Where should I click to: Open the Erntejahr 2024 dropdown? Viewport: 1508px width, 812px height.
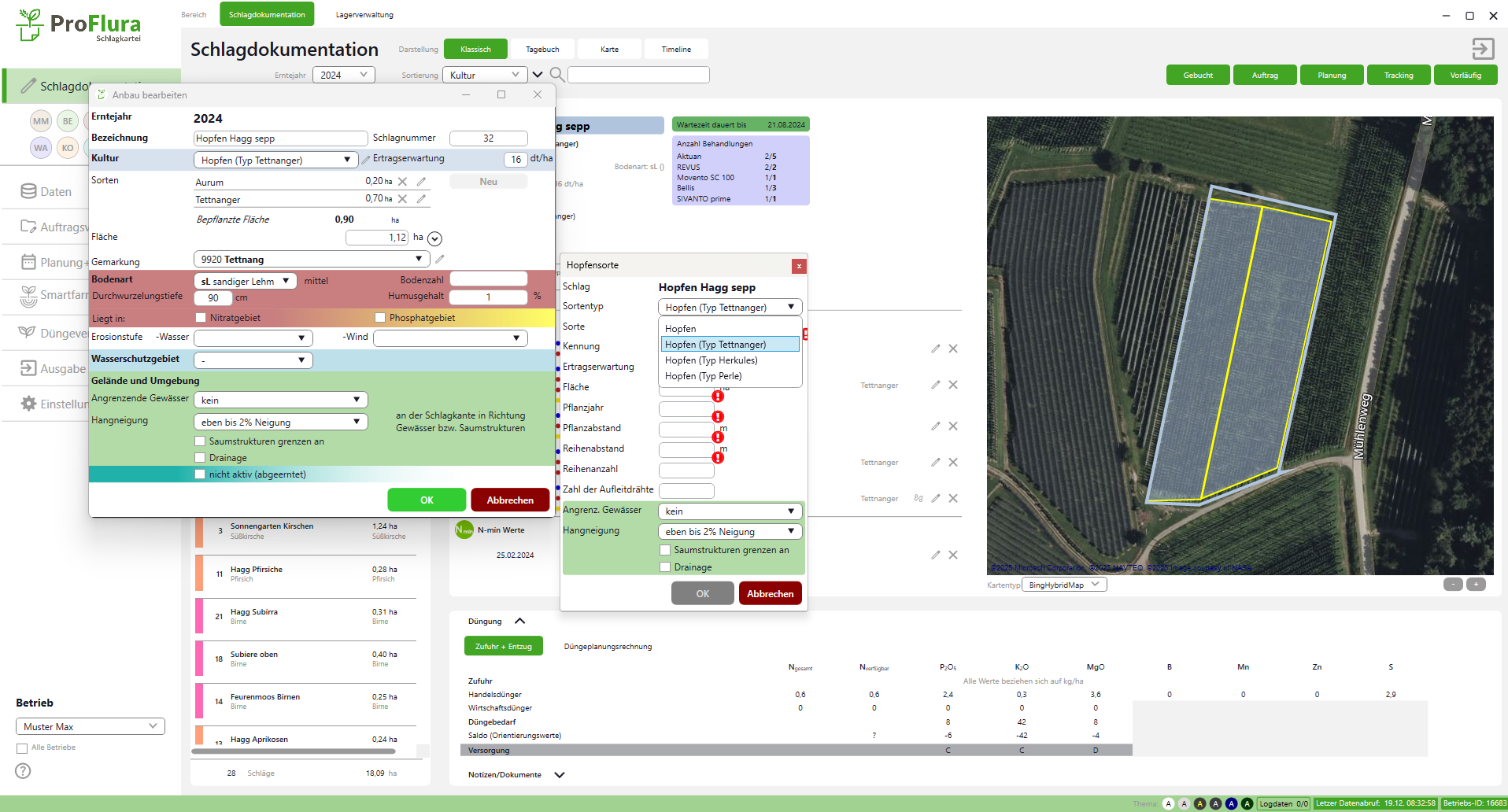[x=344, y=75]
